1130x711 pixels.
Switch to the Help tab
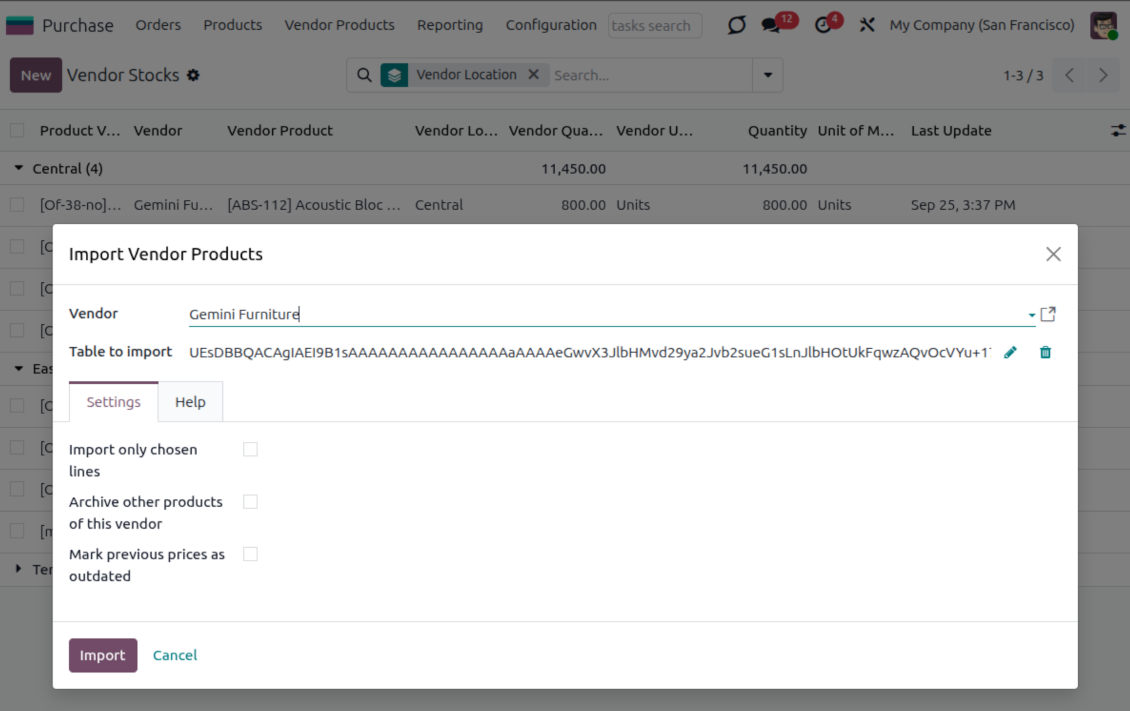point(190,402)
